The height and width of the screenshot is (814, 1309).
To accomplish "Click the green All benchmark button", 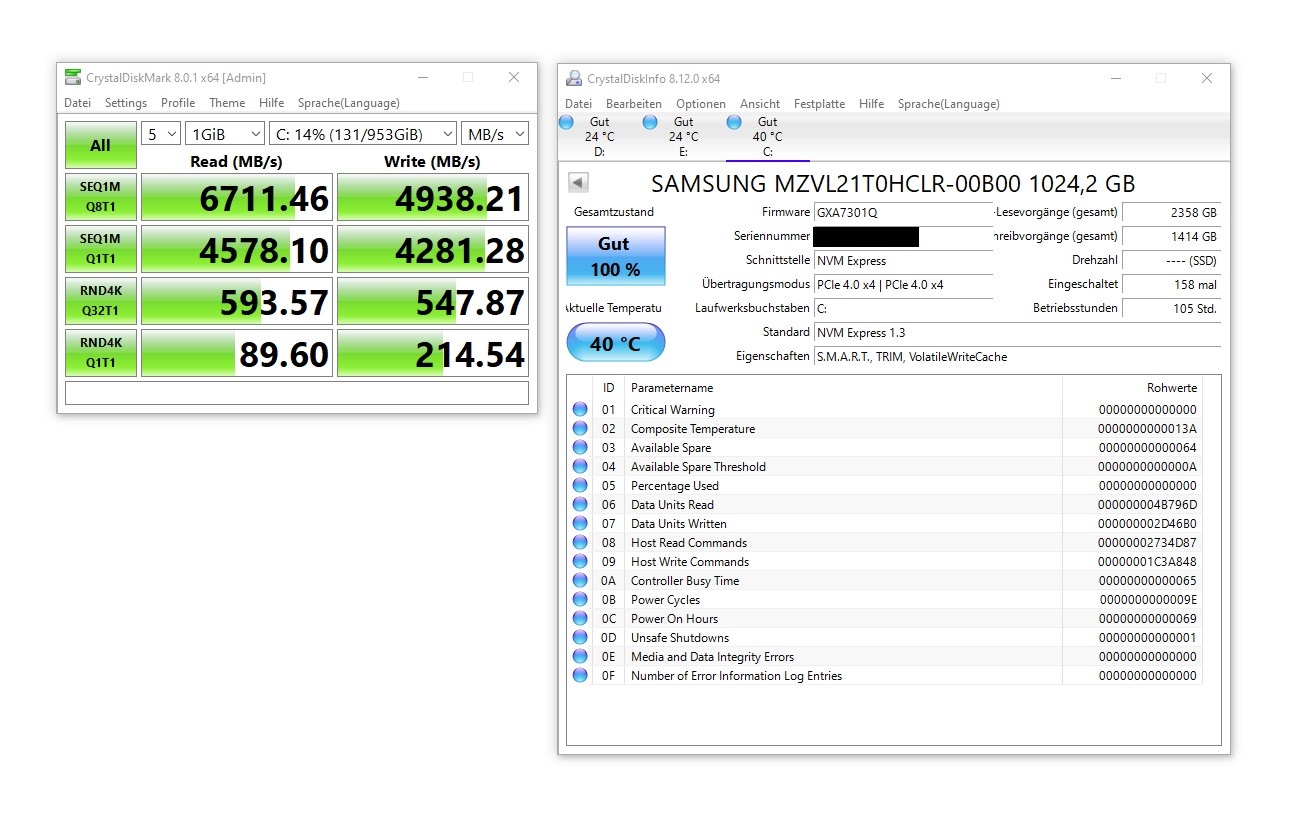I will tap(101, 145).
